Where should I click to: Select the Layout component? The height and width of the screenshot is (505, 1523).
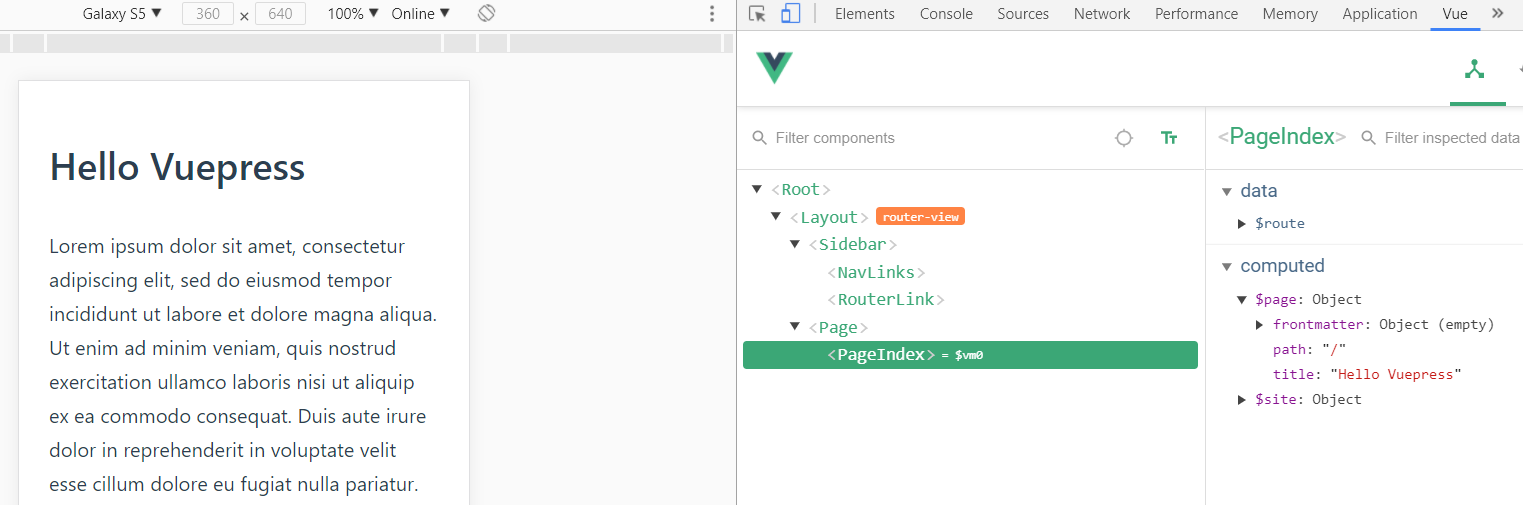coord(829,217)
